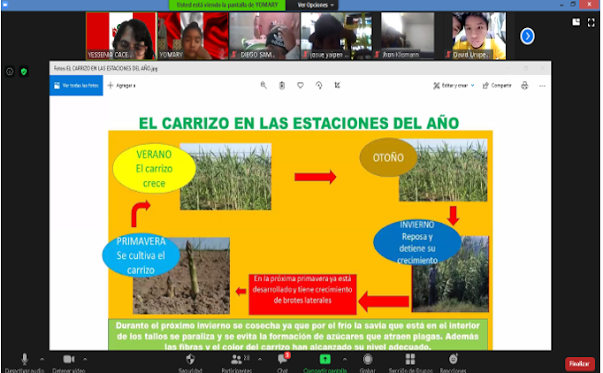603x373 pixels.
Task: Click print icon in Photos toolbar
Action: (x=525, y=85)
